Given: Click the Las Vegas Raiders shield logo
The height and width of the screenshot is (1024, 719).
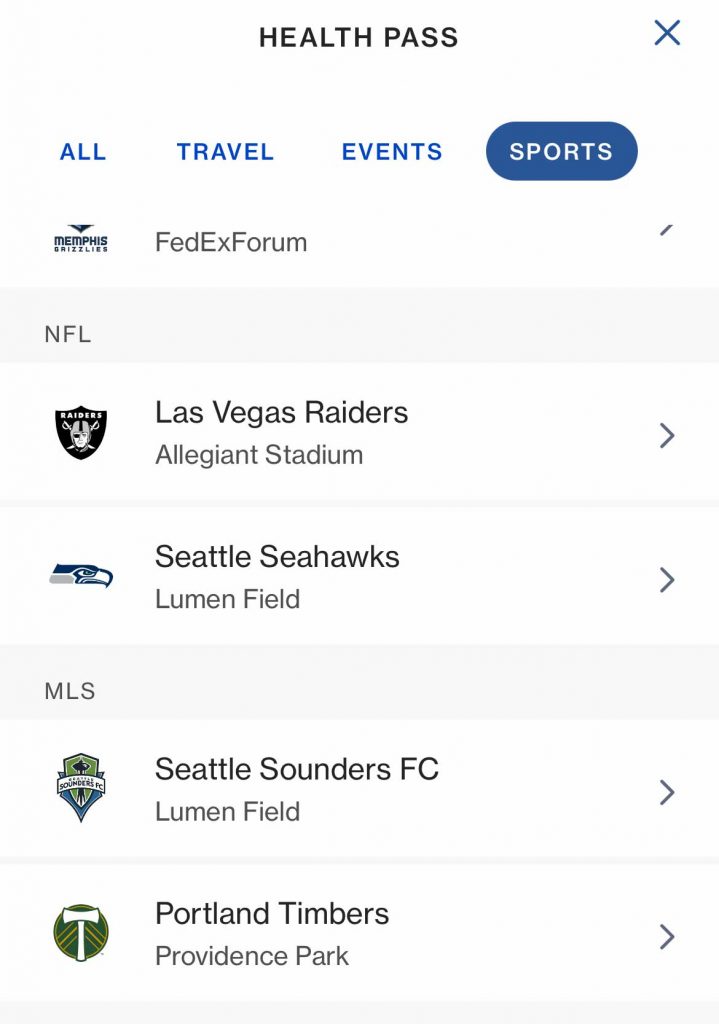Looking at the screenshot, I should click(x=81, y=433).
